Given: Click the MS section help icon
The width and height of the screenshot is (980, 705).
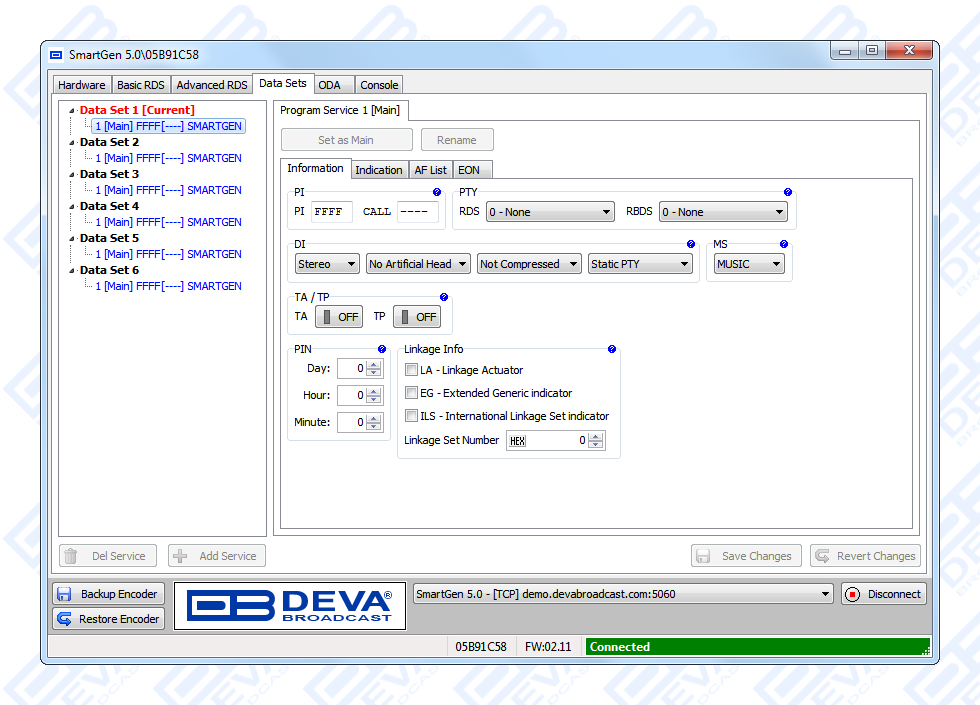Looking at the screenshot, I should pyautogui.click(x=784, y=244).
